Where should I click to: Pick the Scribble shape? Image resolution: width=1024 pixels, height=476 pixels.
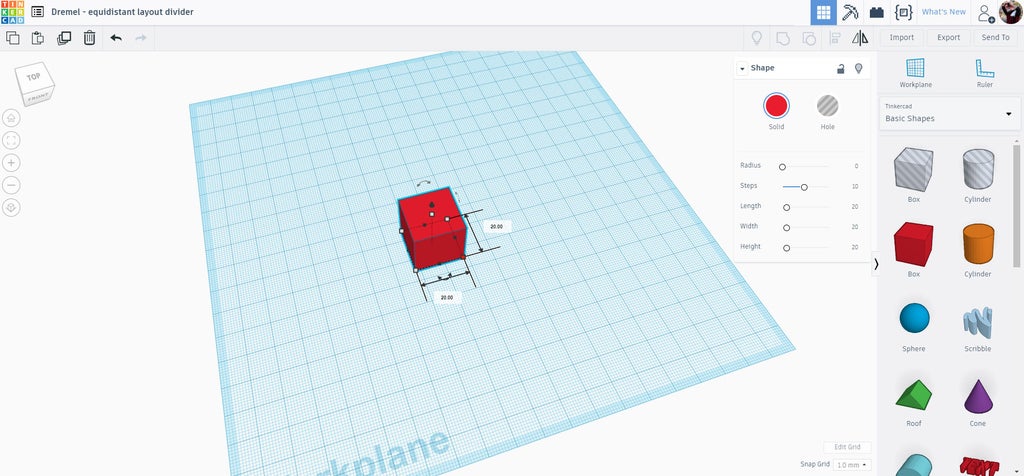(x=978, y=323)
